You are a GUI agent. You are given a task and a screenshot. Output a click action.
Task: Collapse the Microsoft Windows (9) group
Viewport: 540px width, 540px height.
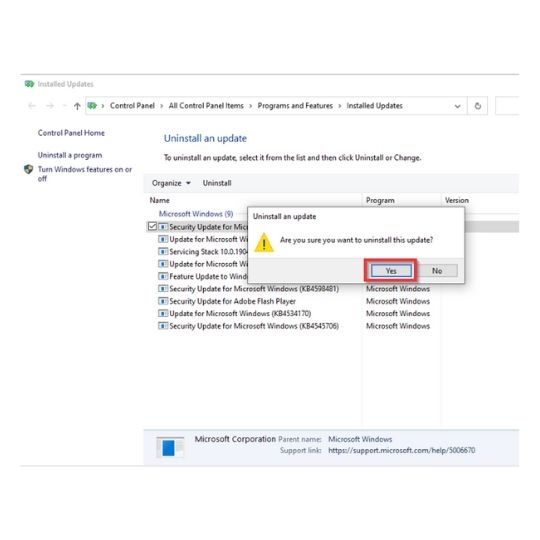(196, 214)
